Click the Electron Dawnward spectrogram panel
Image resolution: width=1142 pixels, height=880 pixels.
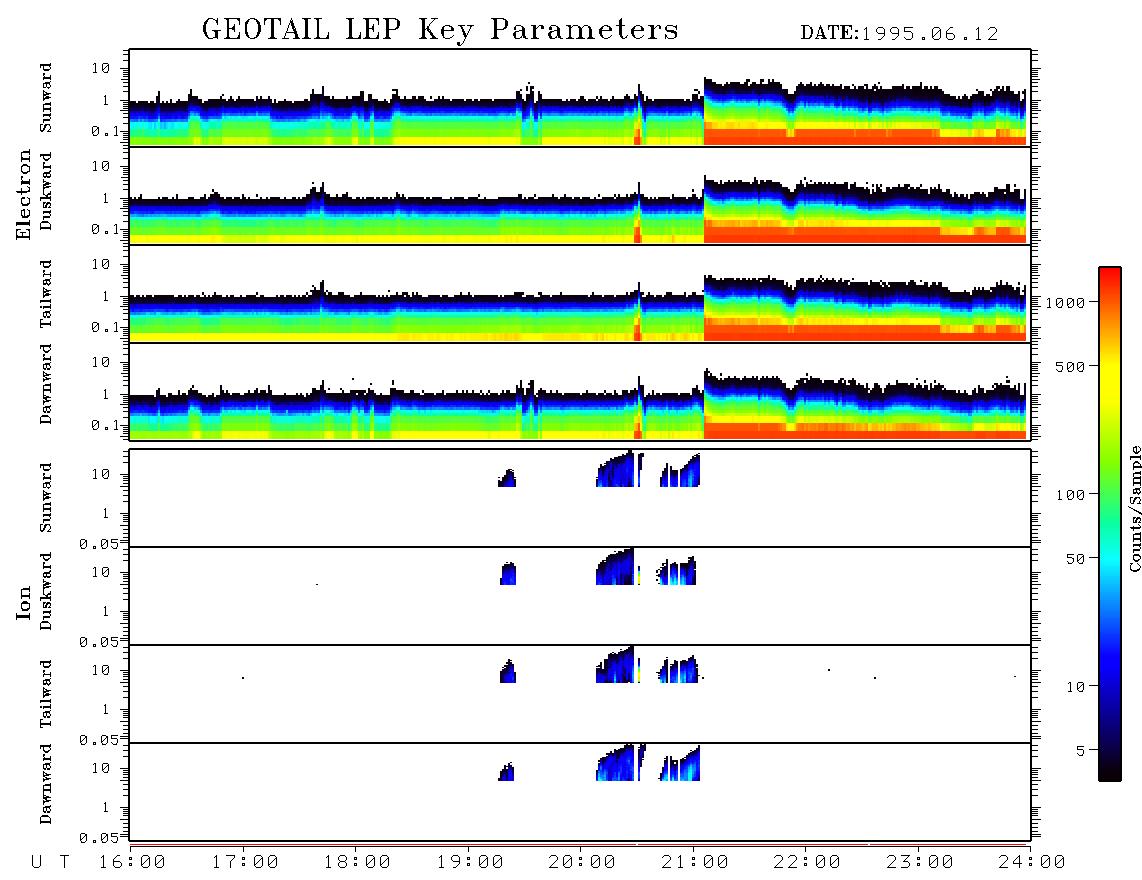click(580, 391)
